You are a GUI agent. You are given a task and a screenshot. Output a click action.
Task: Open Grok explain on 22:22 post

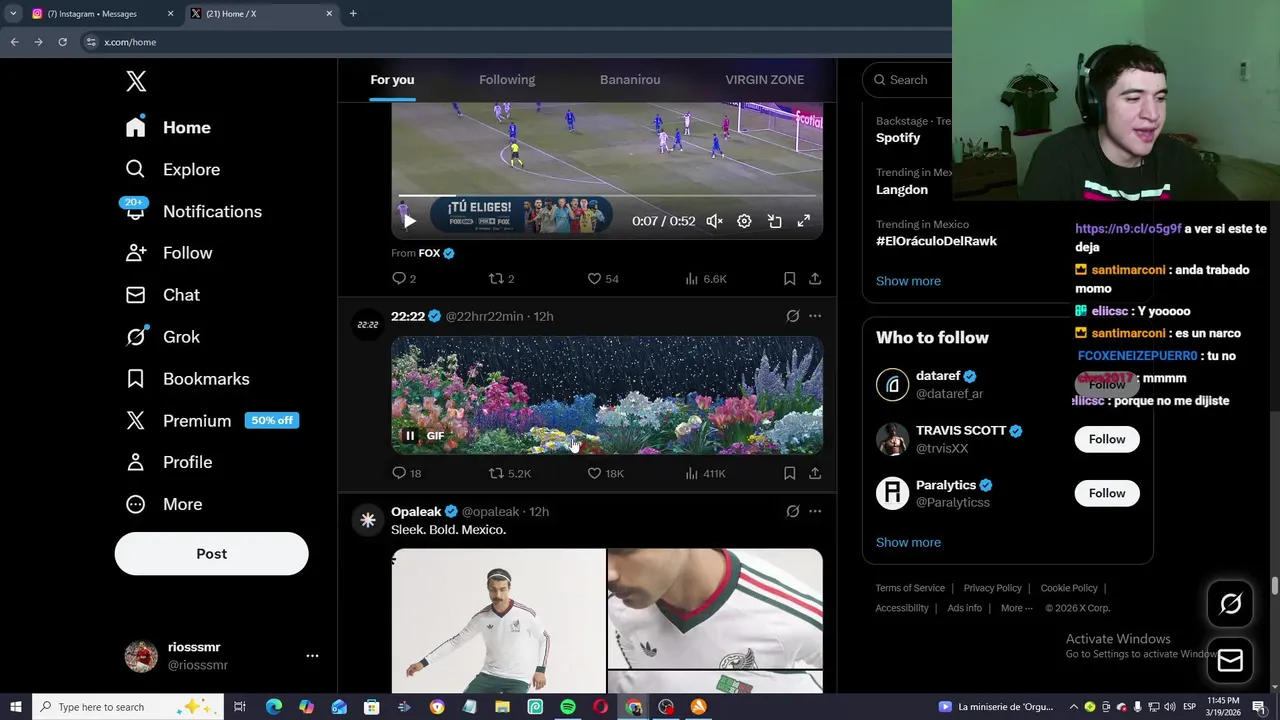[792, 316]
